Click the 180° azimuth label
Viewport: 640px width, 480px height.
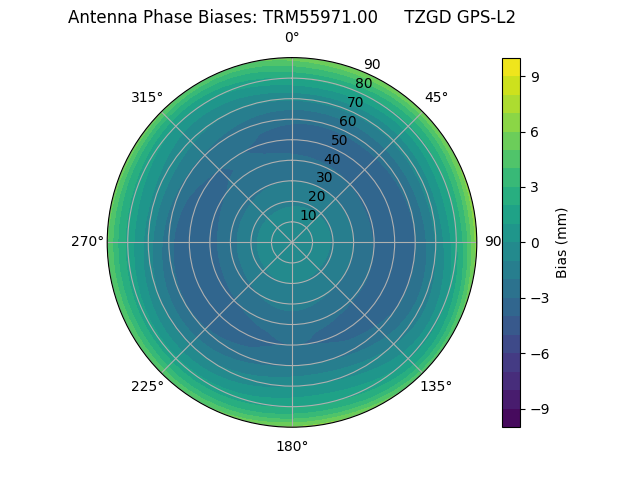(292, 446)
